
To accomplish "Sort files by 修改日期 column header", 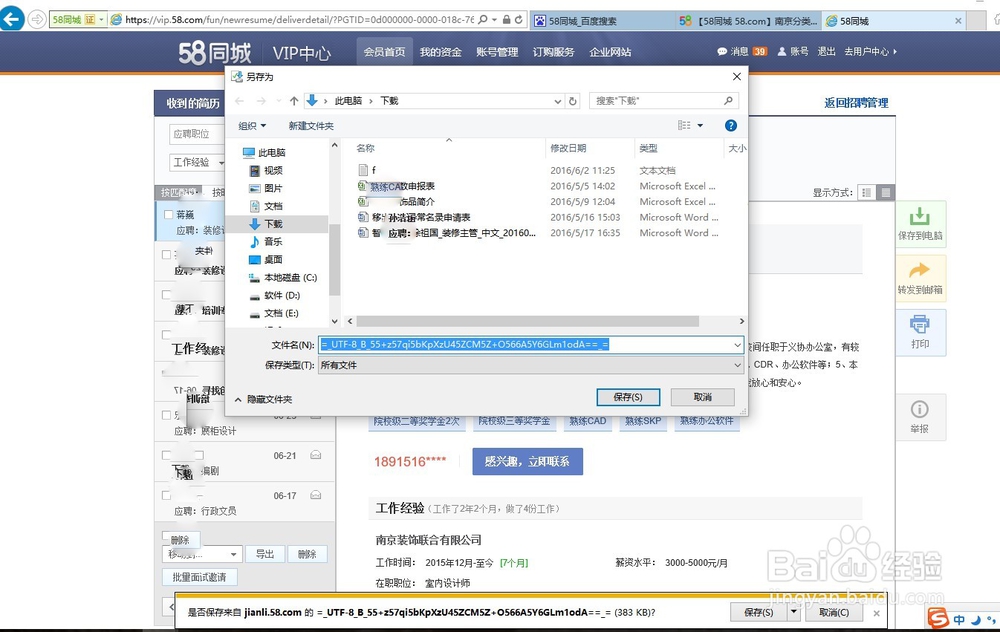I will coord(568,148).
